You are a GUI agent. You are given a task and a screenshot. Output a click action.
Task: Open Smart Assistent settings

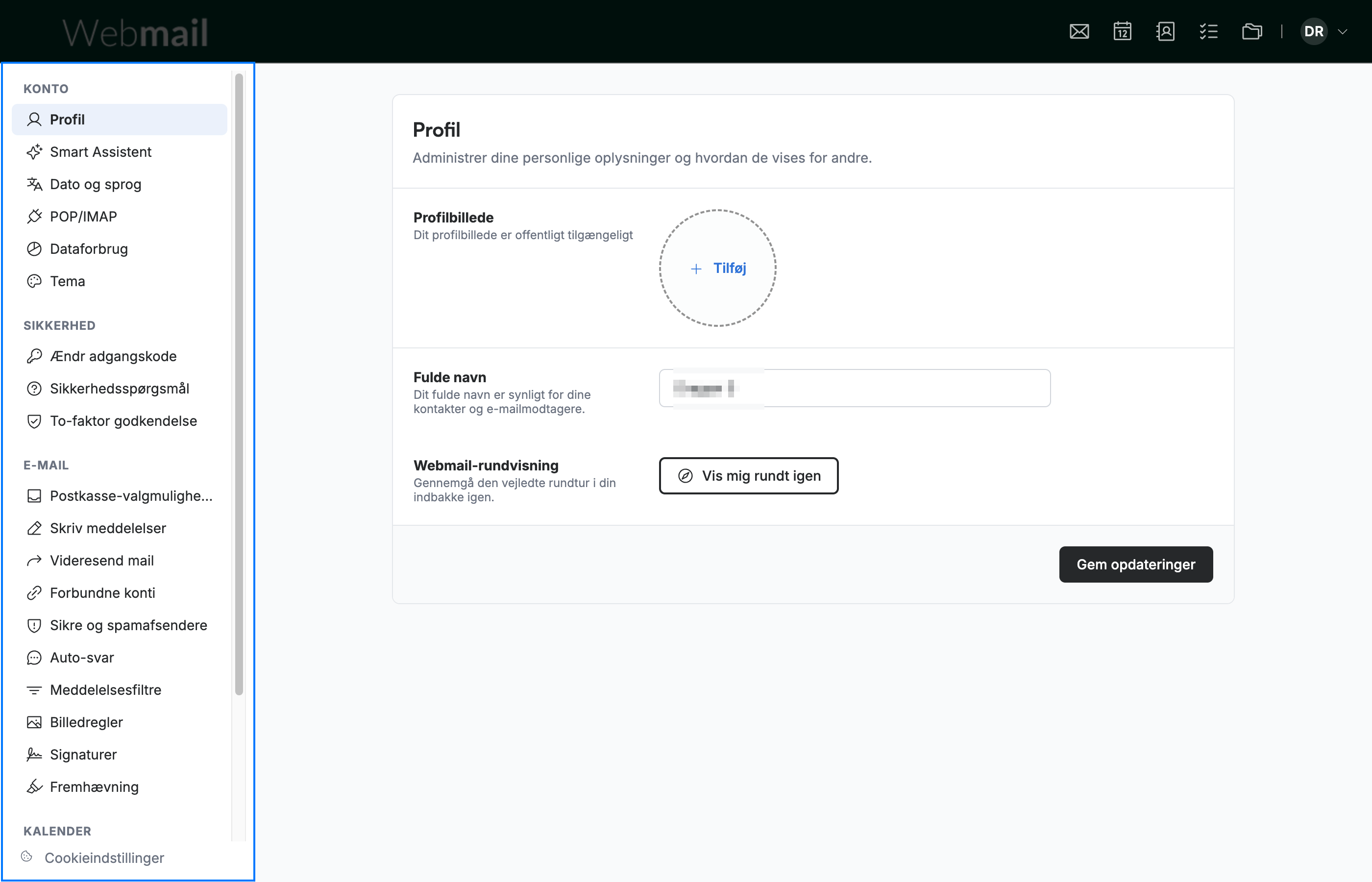pyautogui.click(x=119, y=152)
